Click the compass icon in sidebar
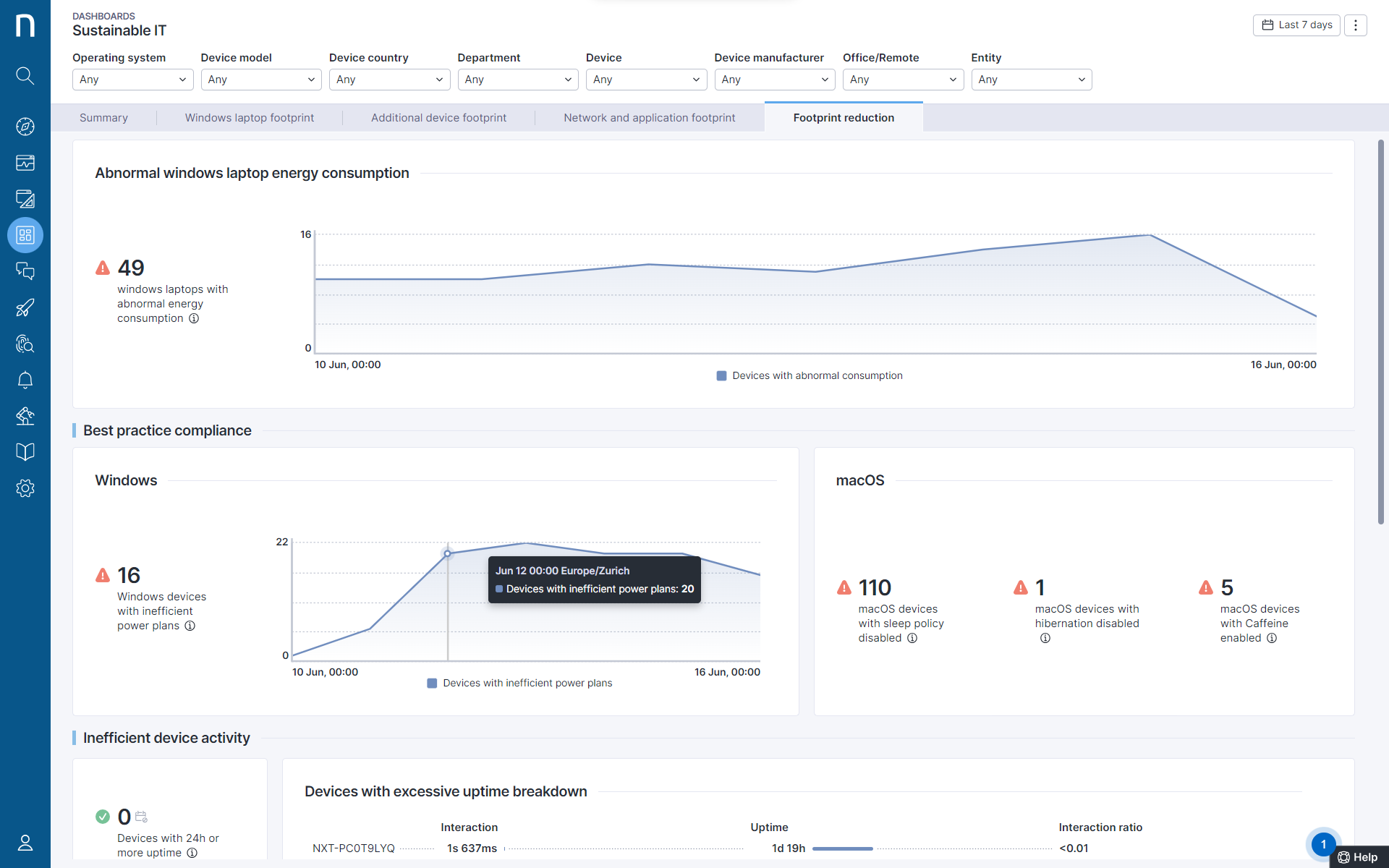 25,127
